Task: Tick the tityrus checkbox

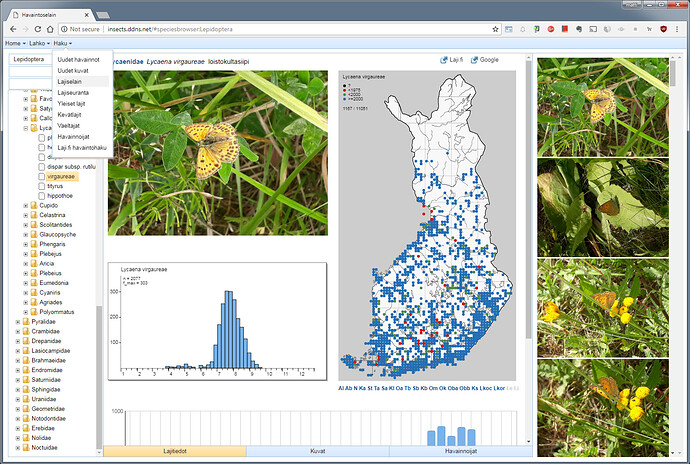Action: coord(41,186)
